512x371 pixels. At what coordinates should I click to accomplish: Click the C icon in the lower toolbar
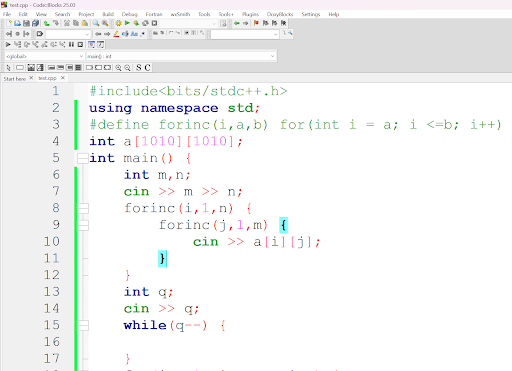[147, 68]
